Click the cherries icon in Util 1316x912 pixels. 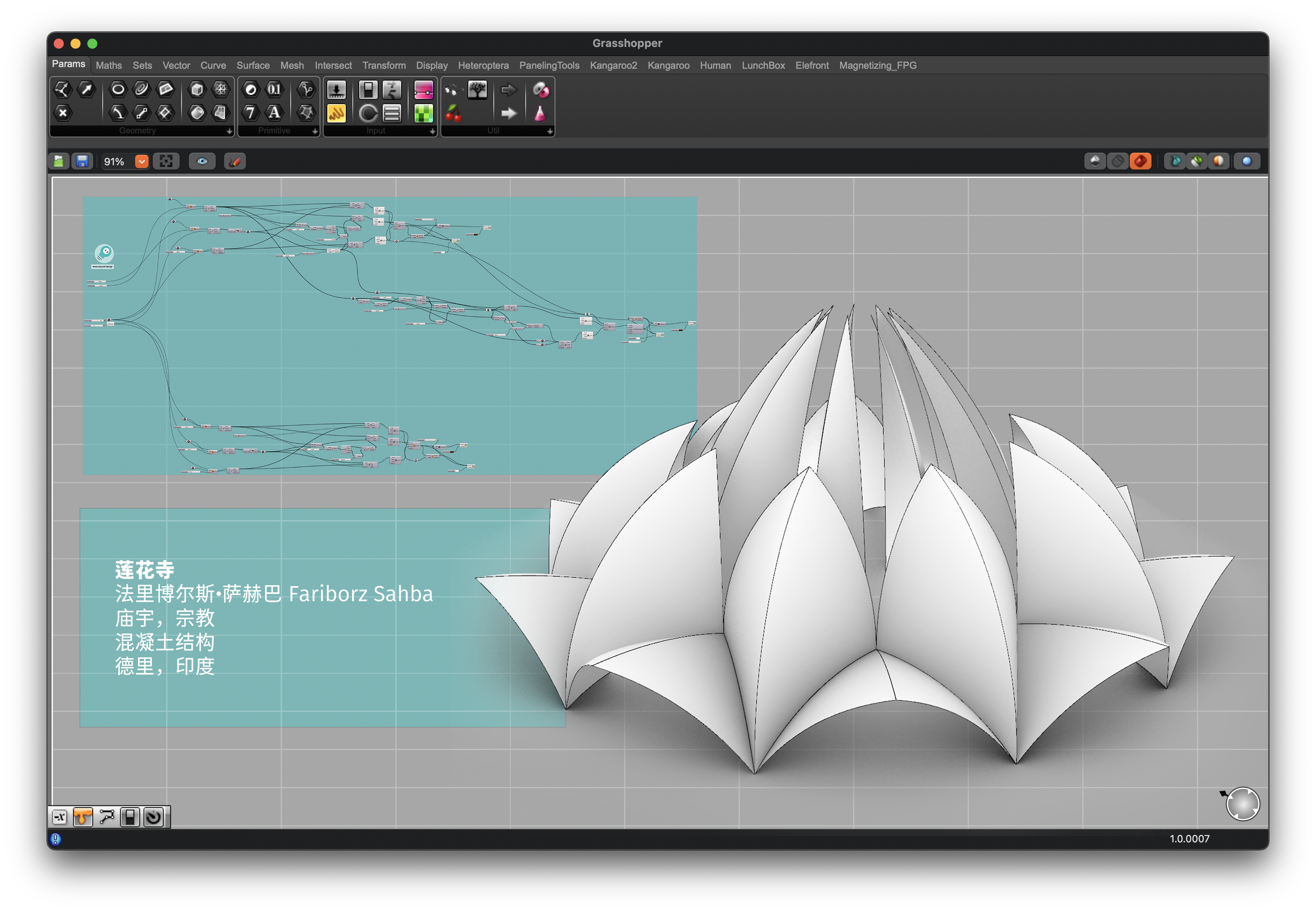454,113
